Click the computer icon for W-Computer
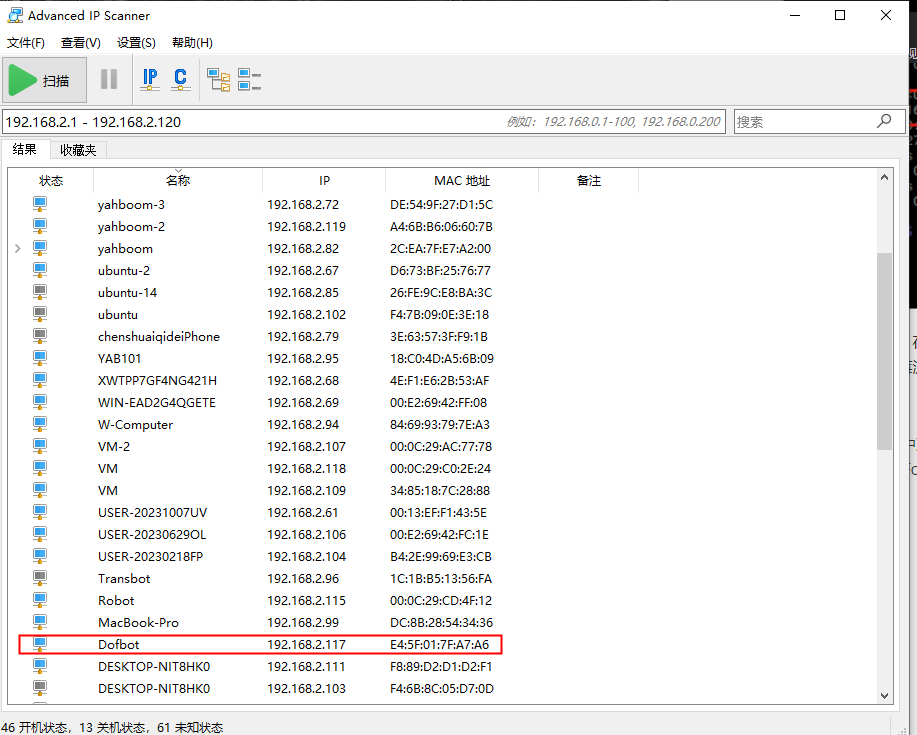 coord(40,425)
